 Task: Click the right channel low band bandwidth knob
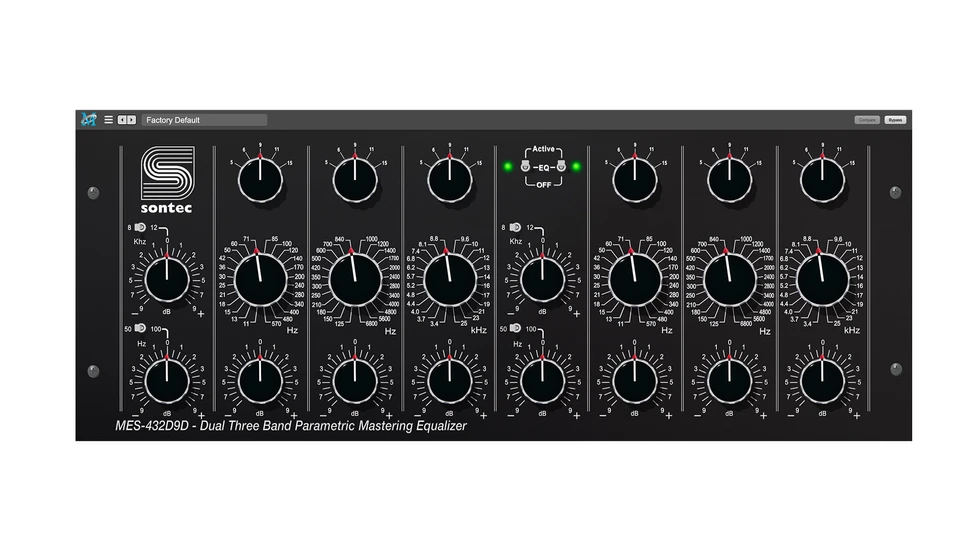click(x=635, y=180)
